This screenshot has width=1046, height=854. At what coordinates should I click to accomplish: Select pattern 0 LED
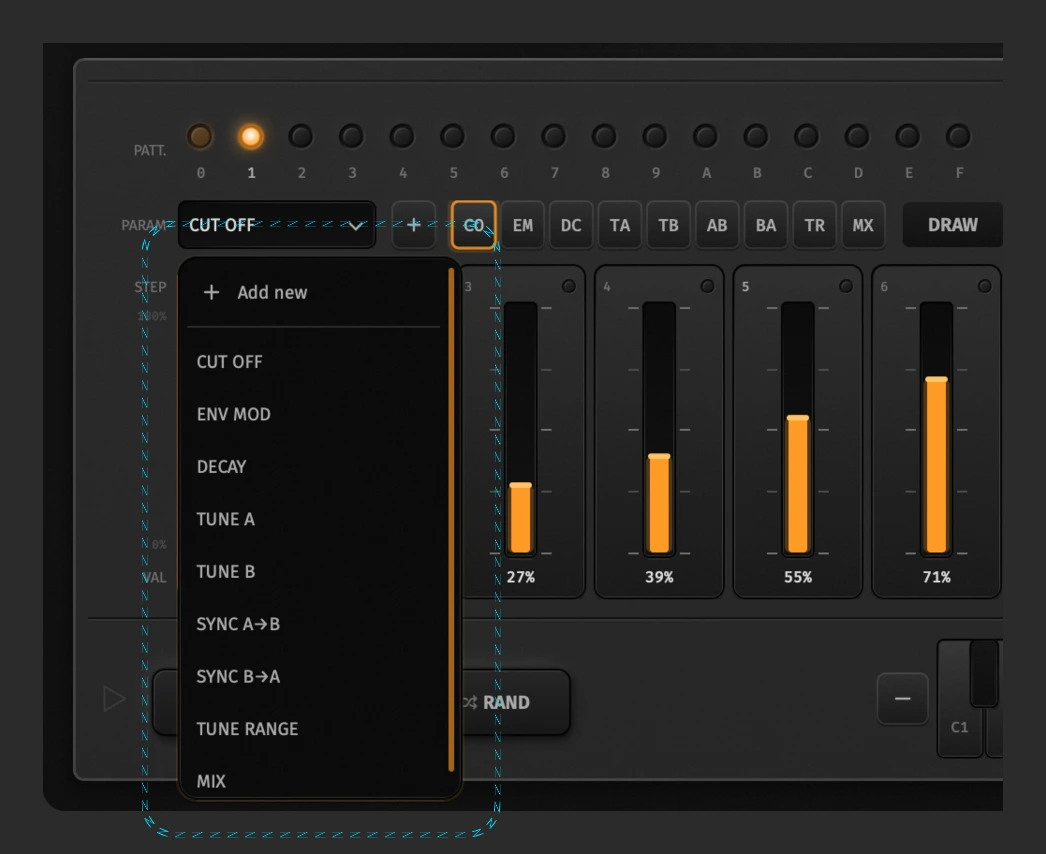200,137
